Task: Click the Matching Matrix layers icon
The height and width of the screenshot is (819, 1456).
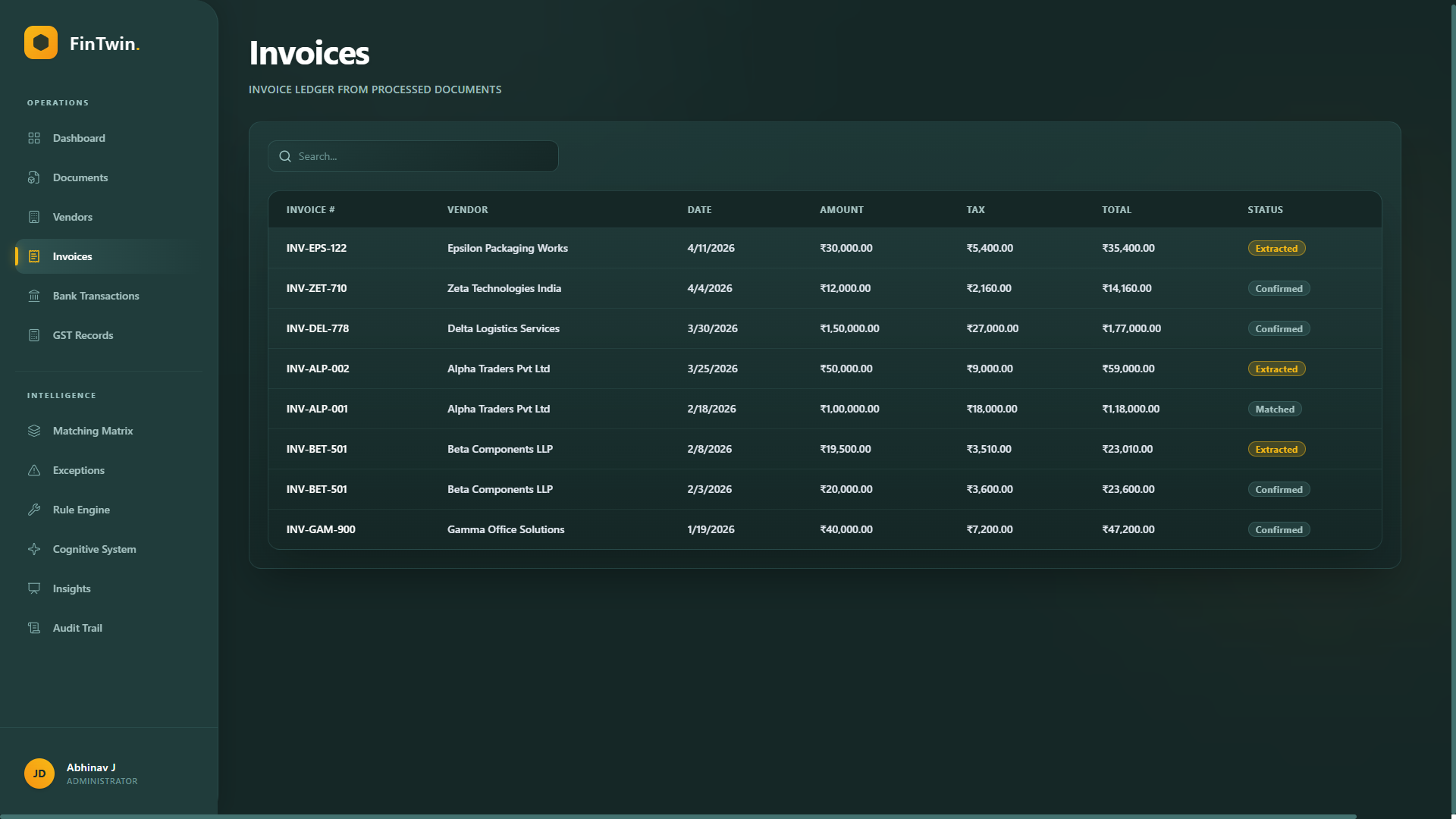Action: 34,431
